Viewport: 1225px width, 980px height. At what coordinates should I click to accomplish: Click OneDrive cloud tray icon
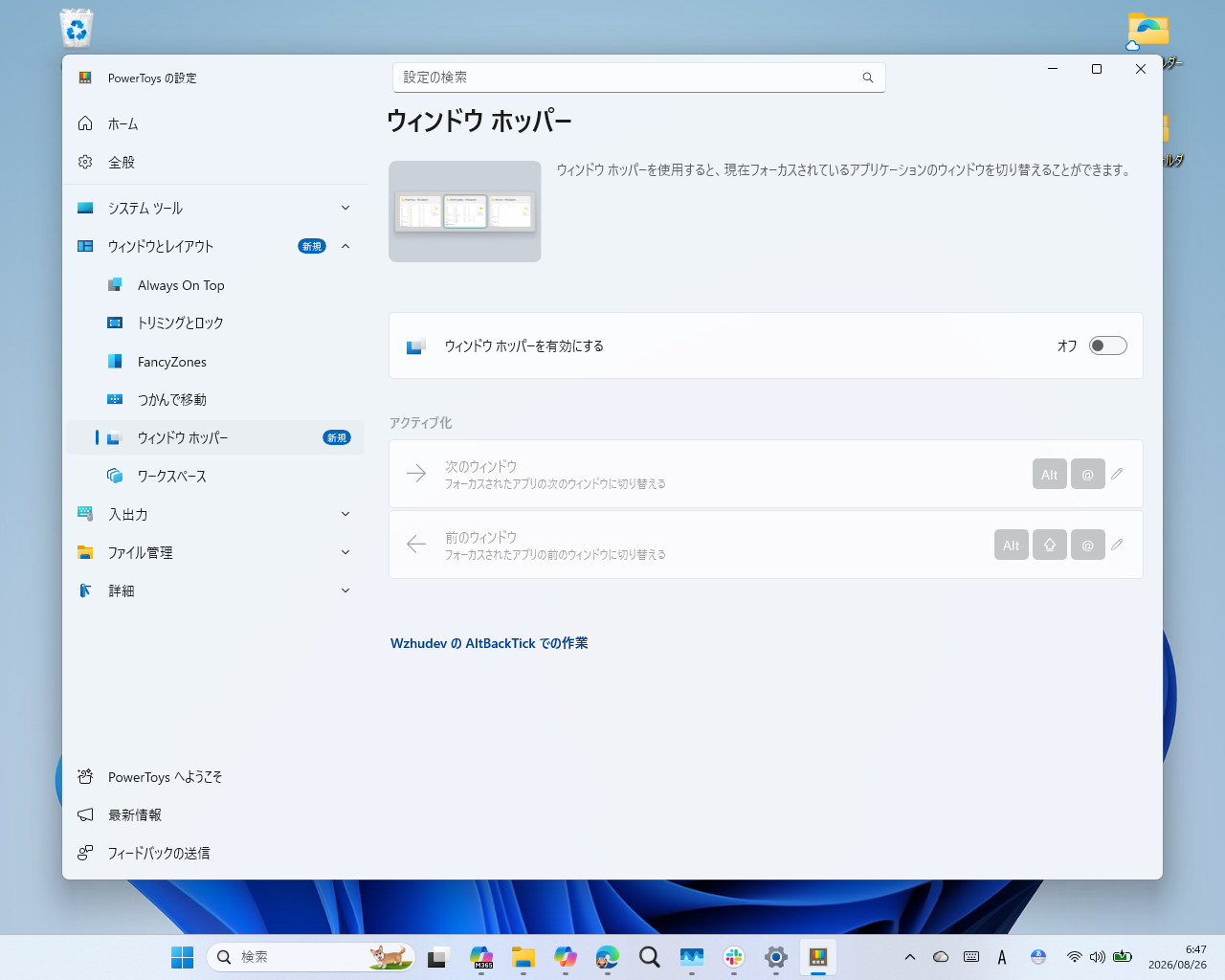(x=941, y=957)
